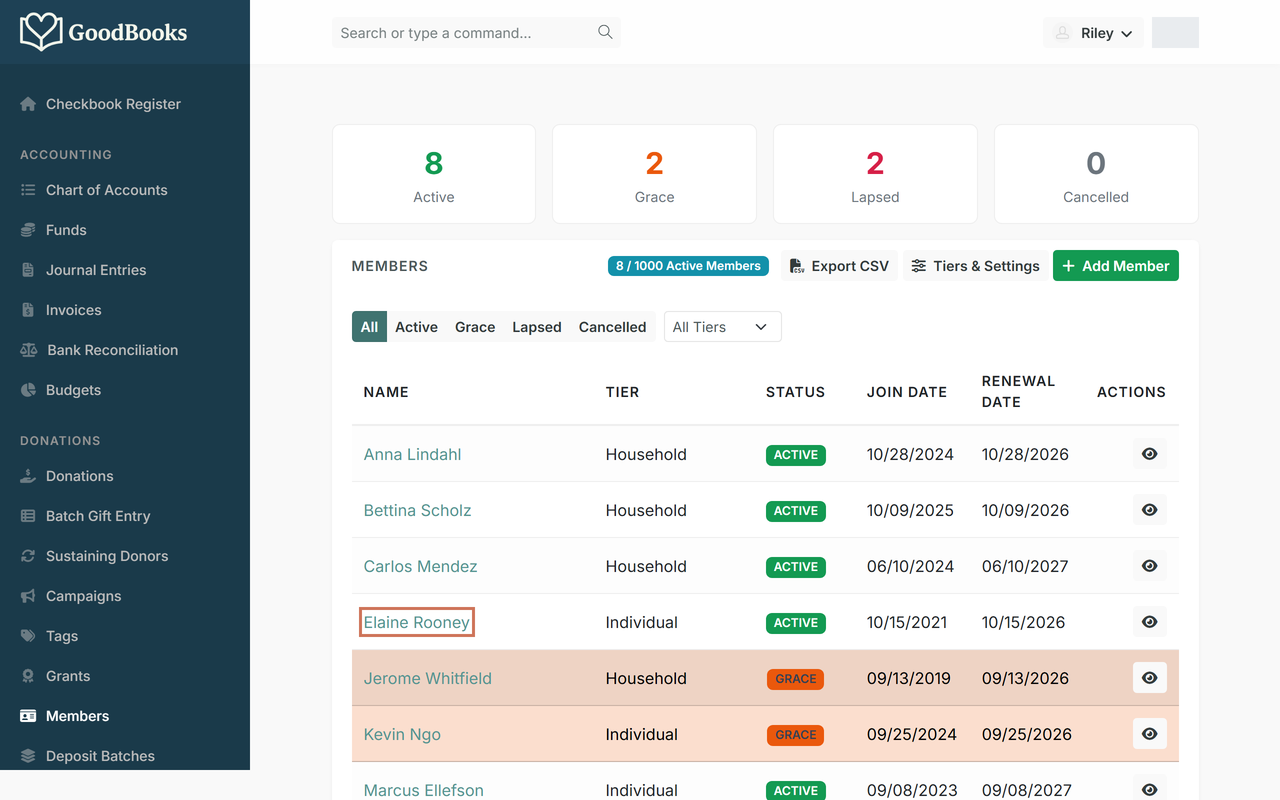Show all members with the All tab
This screenshot has width=1280, height=800.
pyautogui.click(x=369, y=327)
